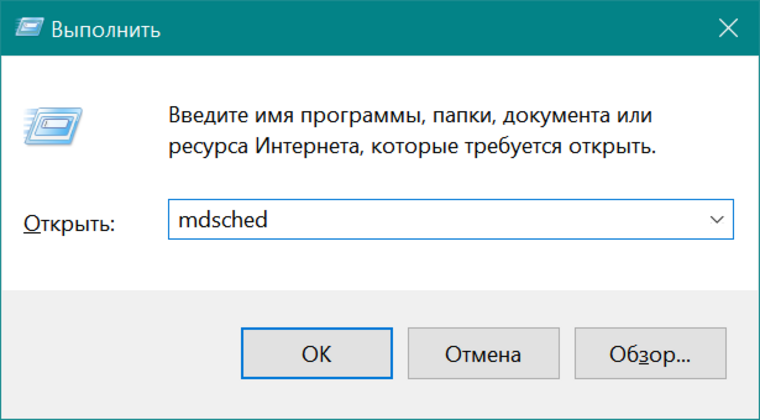This screenshot has height=420, width=760.
Task: Click empty gray area left of OK
Action: click(121, 353)
